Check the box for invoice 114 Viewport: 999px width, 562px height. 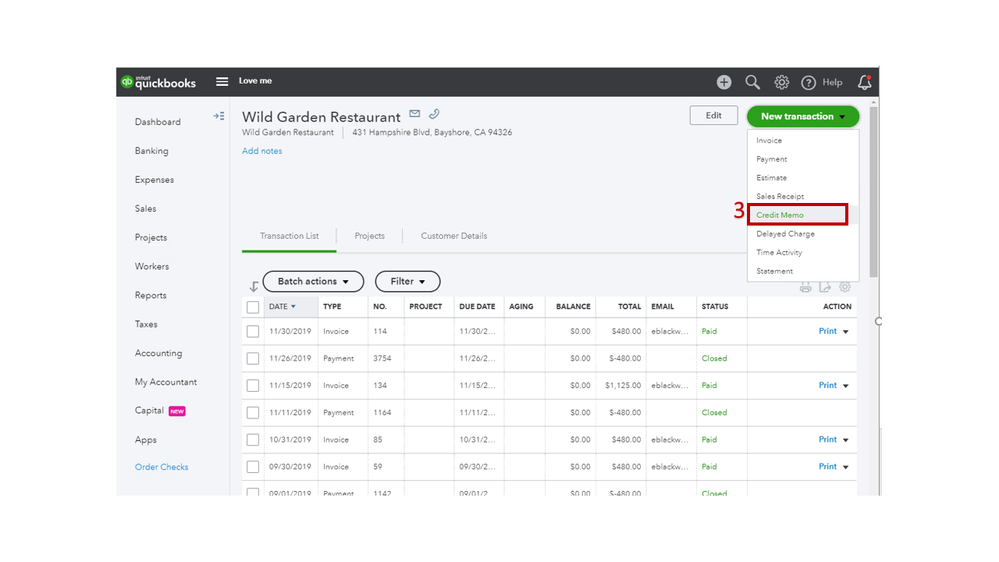tap(253, 331)
